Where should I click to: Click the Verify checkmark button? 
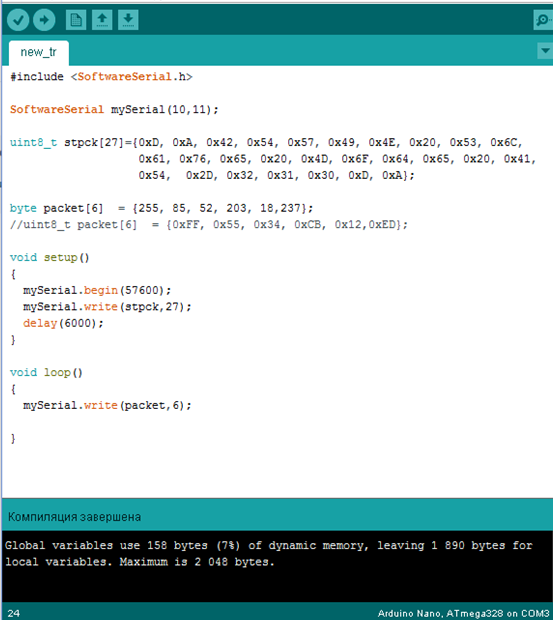point(18,20)
